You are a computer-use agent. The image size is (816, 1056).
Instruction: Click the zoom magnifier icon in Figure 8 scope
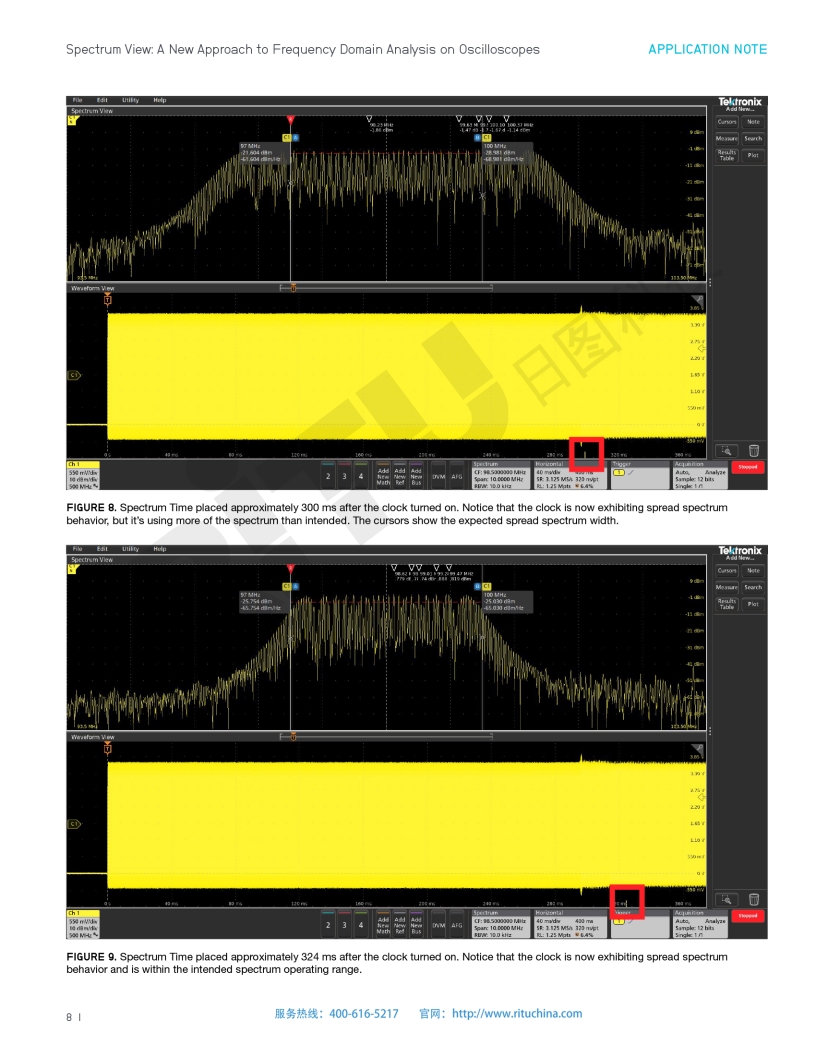tap(727, 451)
